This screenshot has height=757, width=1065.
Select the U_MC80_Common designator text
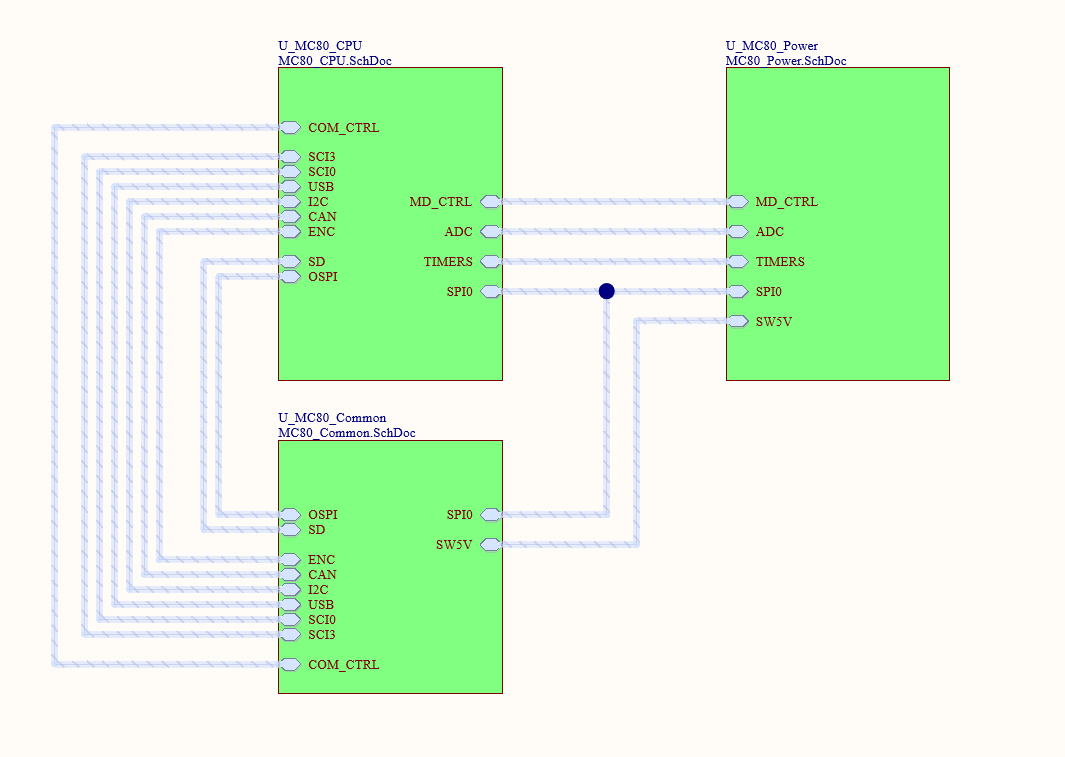click(x=332, y=418)
